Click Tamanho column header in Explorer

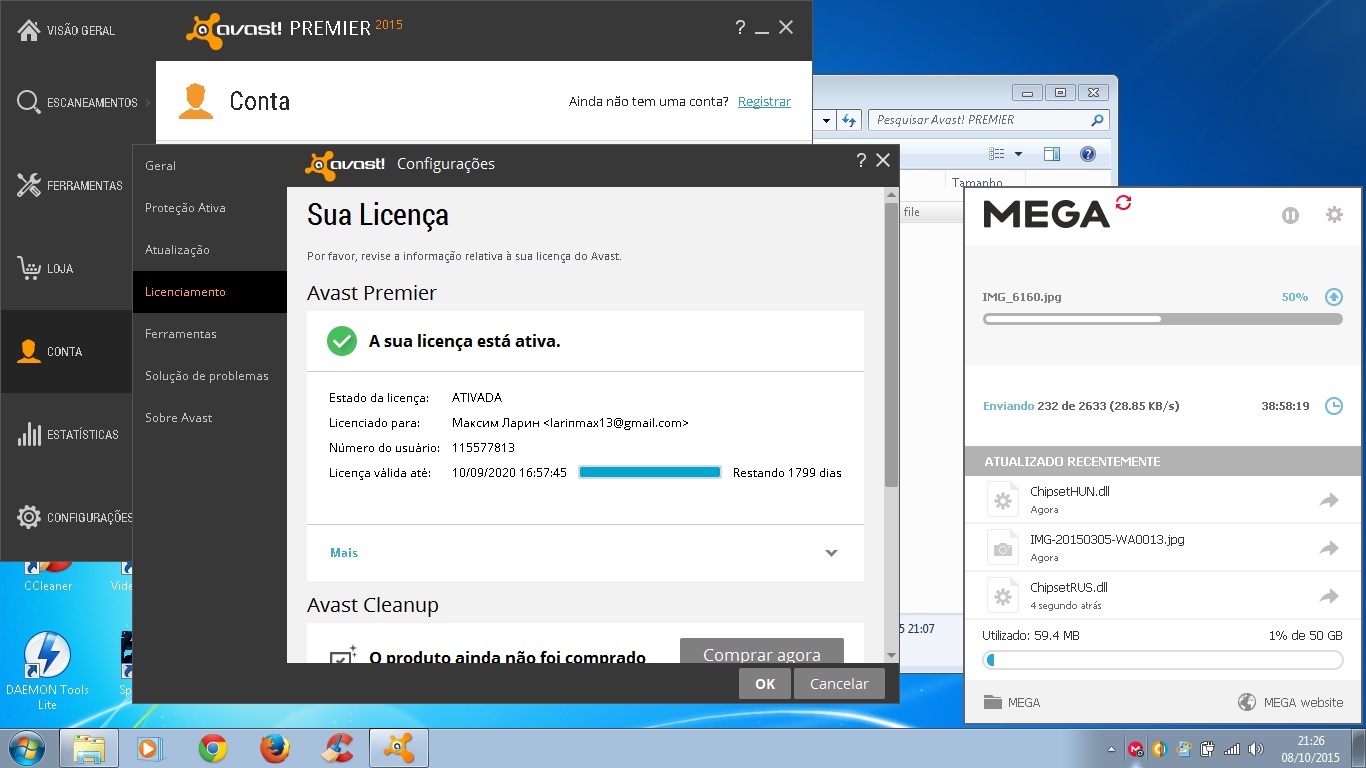[x=977, y=182]
